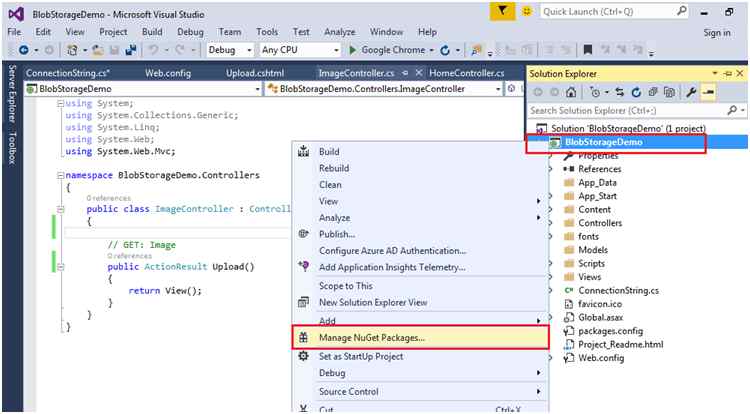Open the Debug configuration dropdown

click(x=249, y=50)
